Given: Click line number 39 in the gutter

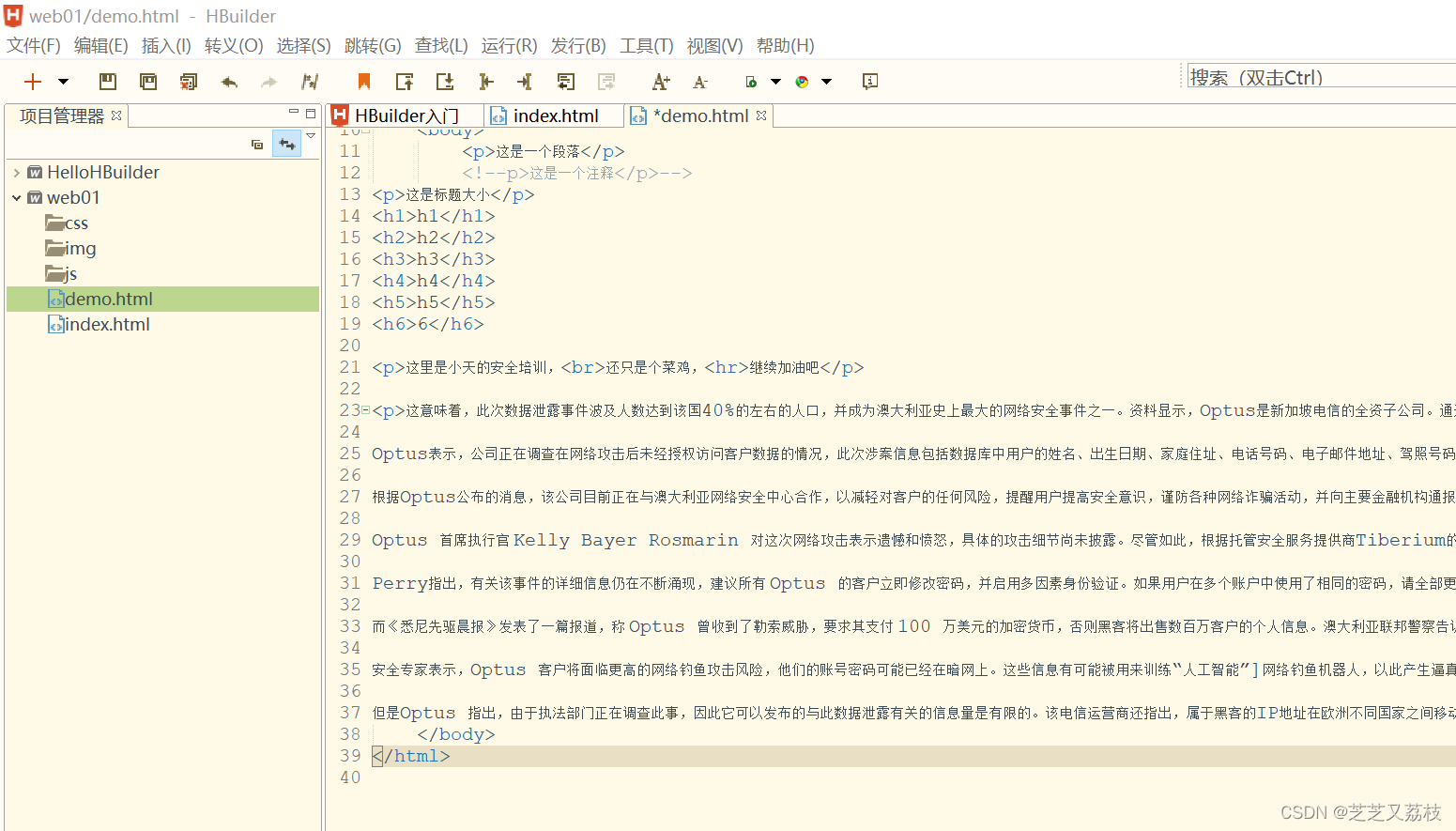Looking at the screenshot, I should point(350,756).
